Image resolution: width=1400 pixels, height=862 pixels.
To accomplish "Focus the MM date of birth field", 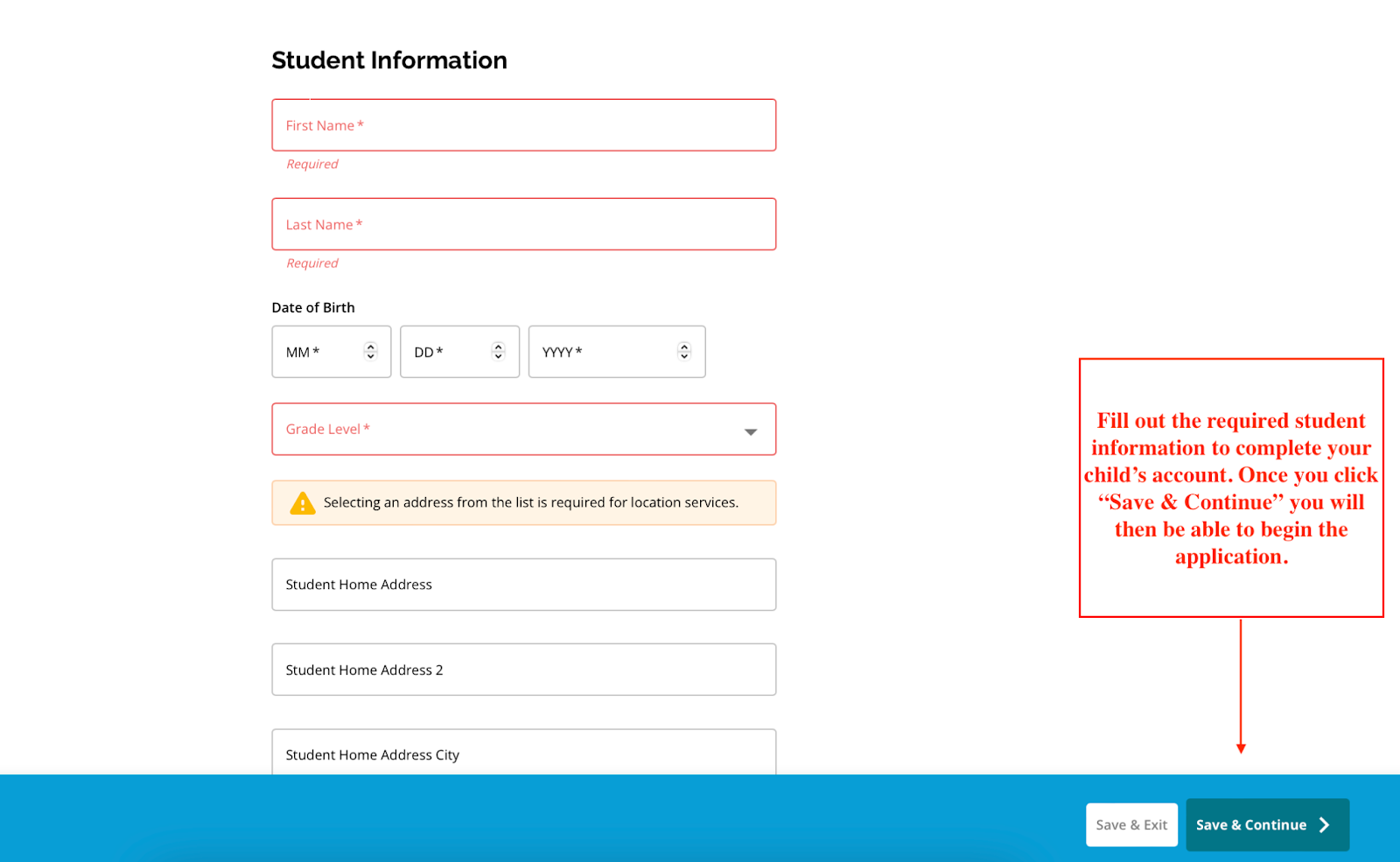I will tap(331, 352).
